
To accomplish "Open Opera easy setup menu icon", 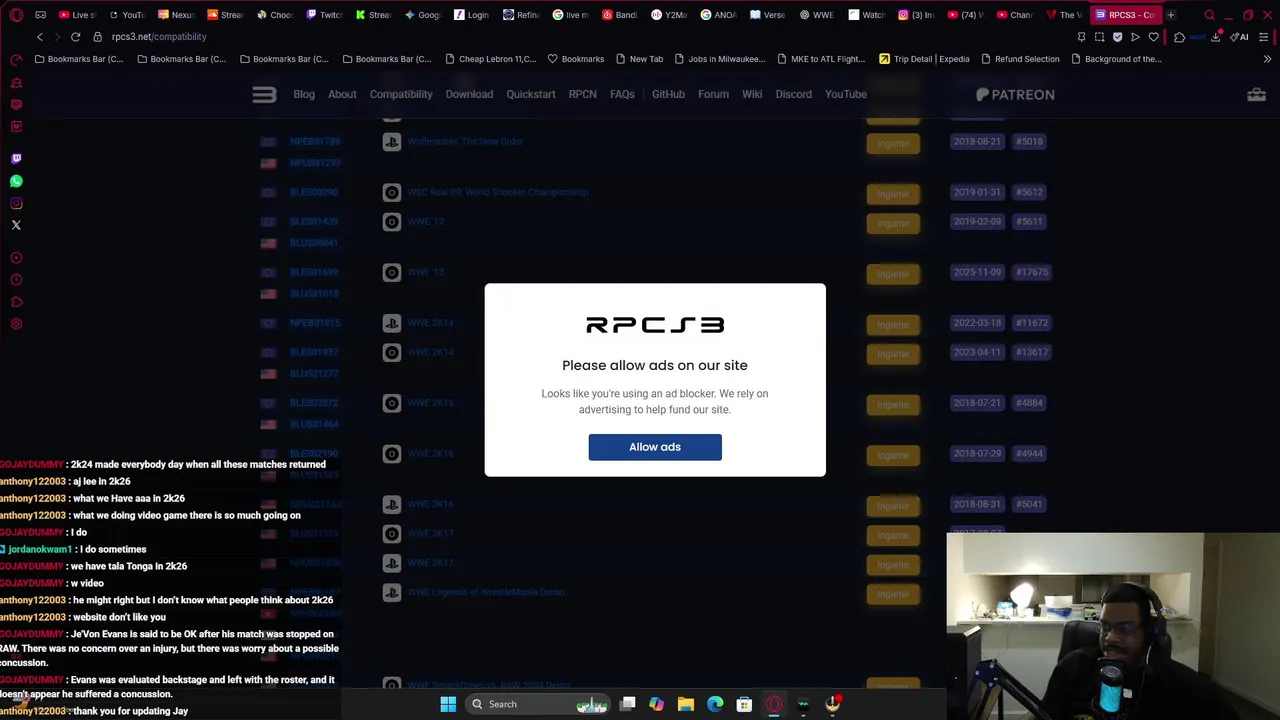I will pos(1264,37).
